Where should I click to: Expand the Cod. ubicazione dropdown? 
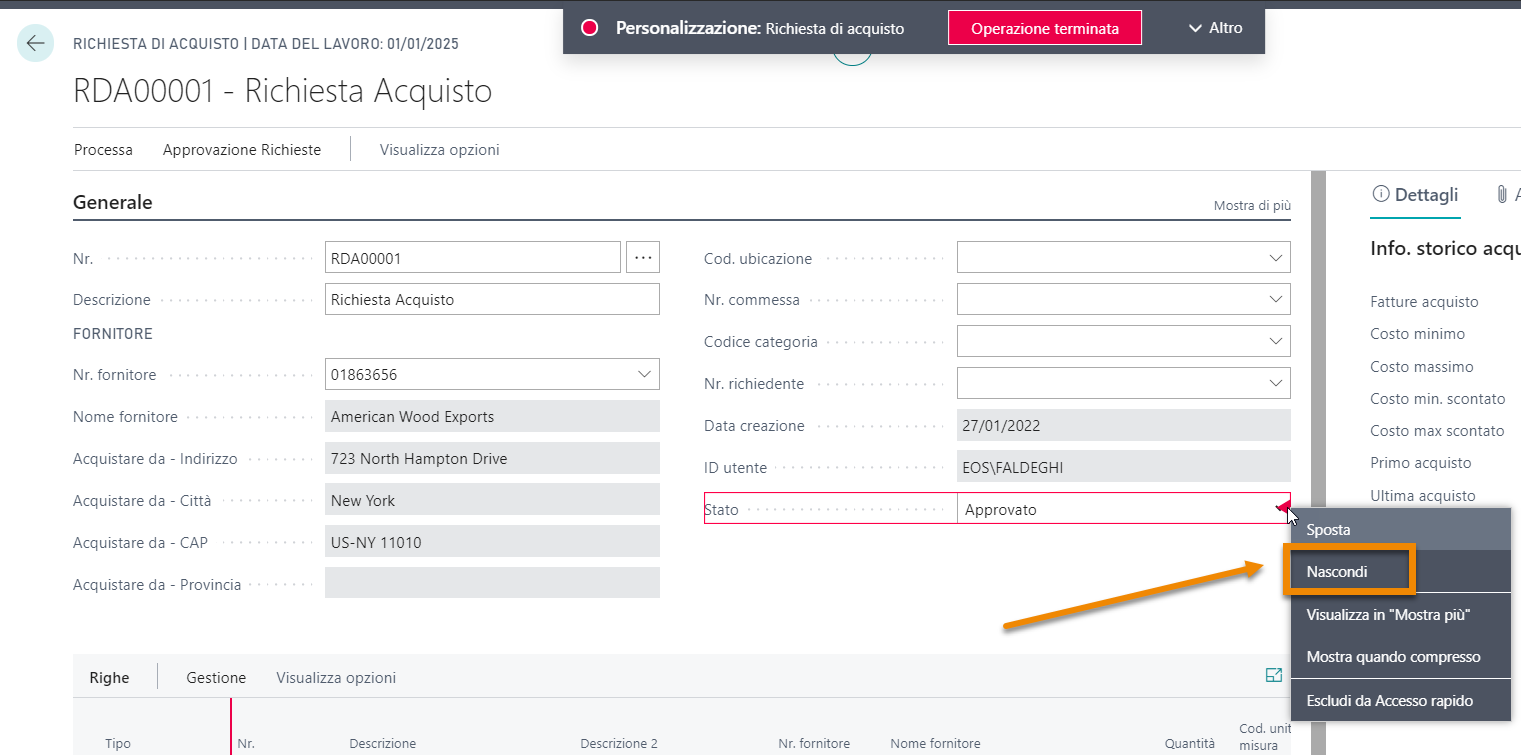1275,258
